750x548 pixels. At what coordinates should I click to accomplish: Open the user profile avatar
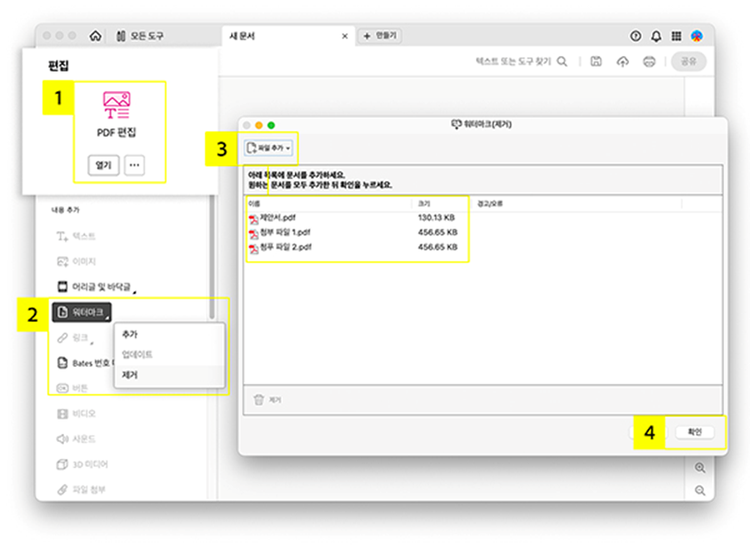(x=697, y=36)
